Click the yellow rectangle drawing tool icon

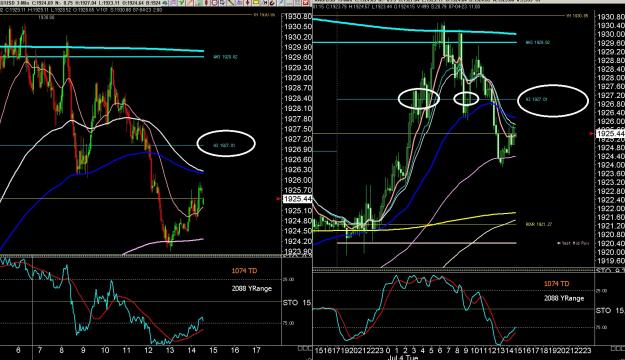pyautogui.click(x=256, y=2)
